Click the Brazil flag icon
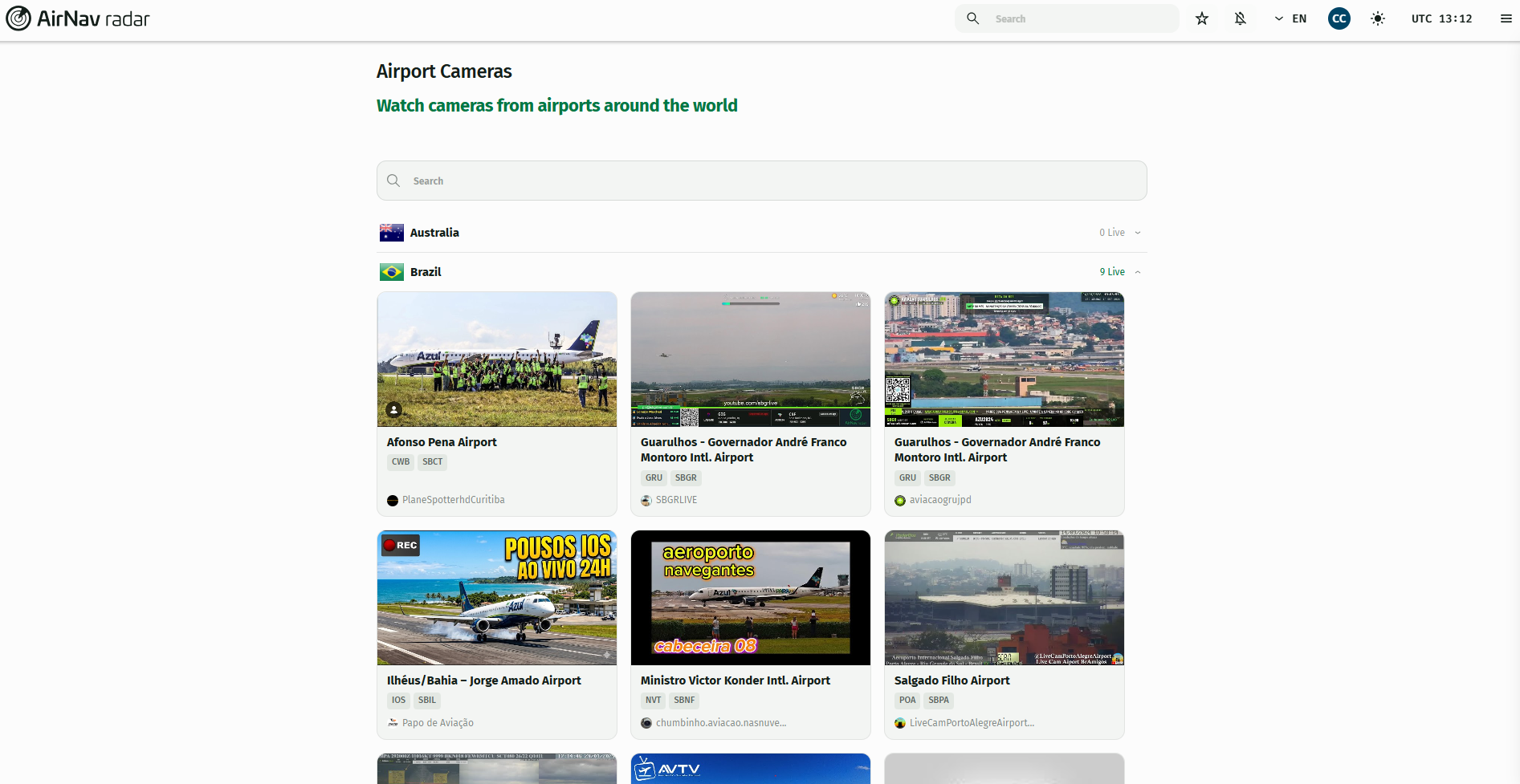The width and height of the screenshot is (1520, 784). (x=392, y=272)
